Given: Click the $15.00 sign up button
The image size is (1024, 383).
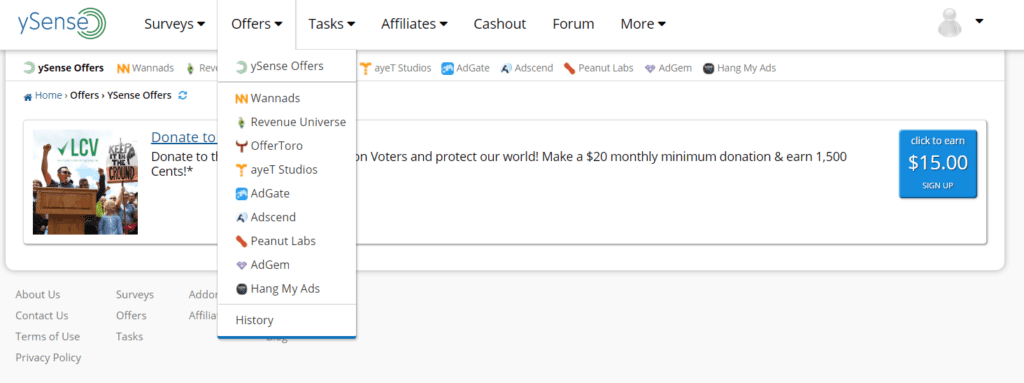Looking at the screenshot, I should pyautogui.click(x=938, y=163).
